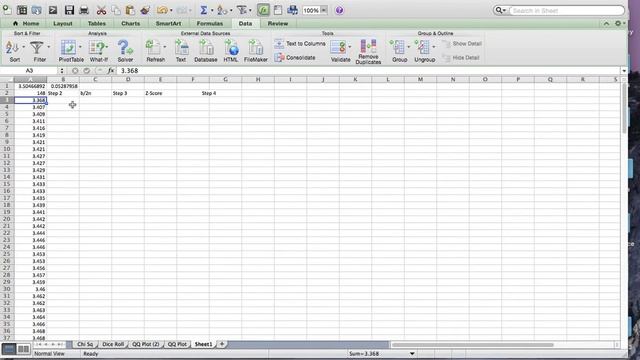
Task: Open the Dice Roll sheet tab
Action: tap(113, 344)
